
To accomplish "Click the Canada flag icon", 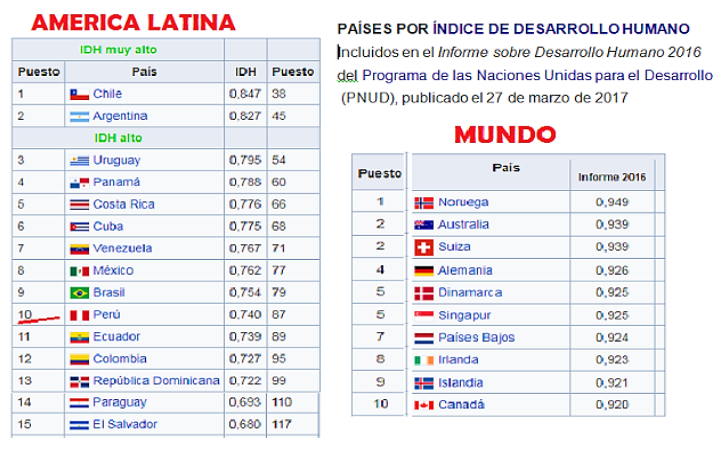I will [423, 405].
